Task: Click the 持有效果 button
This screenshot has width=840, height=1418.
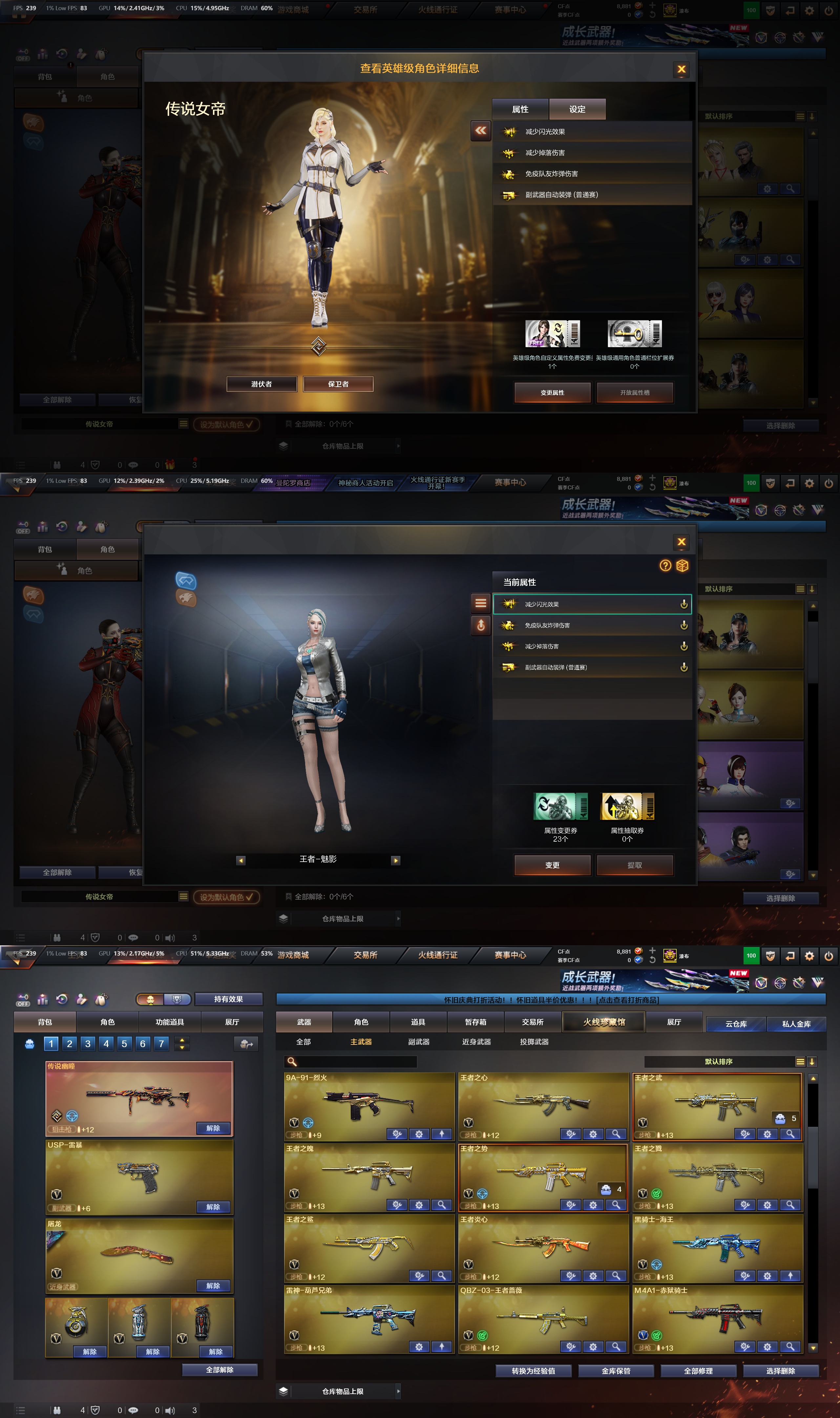Action: point(229,999)
